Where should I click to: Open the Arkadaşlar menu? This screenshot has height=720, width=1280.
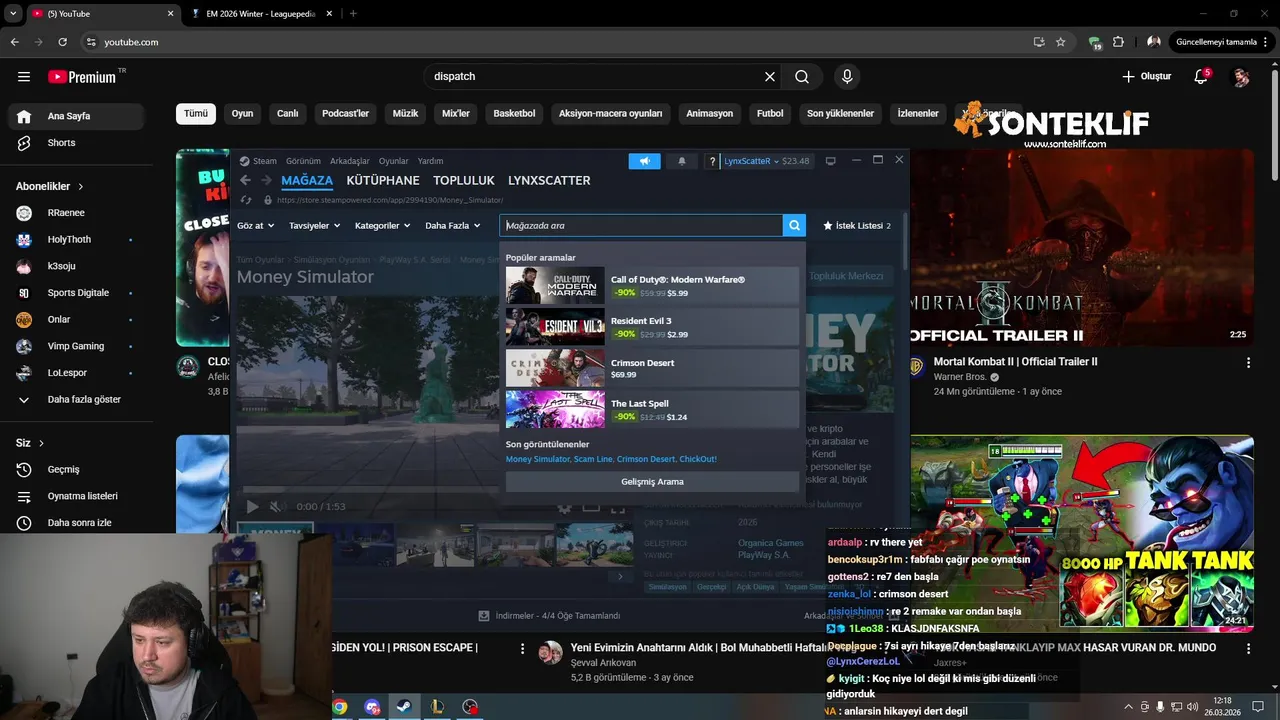point(350,161)
